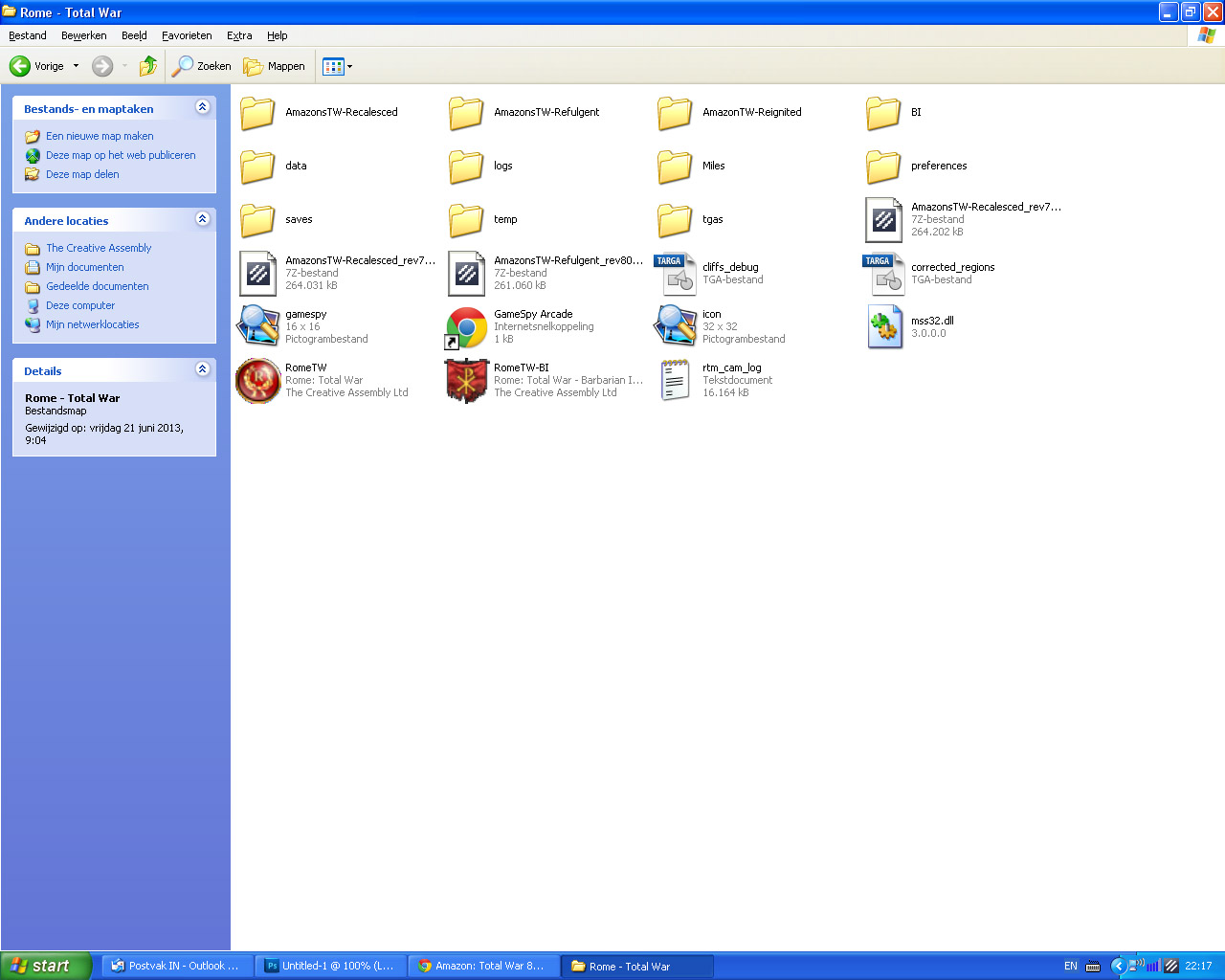Select the Miles folder icon
The height and width of the screenshot is (980, 1225).
click(676, 167)
